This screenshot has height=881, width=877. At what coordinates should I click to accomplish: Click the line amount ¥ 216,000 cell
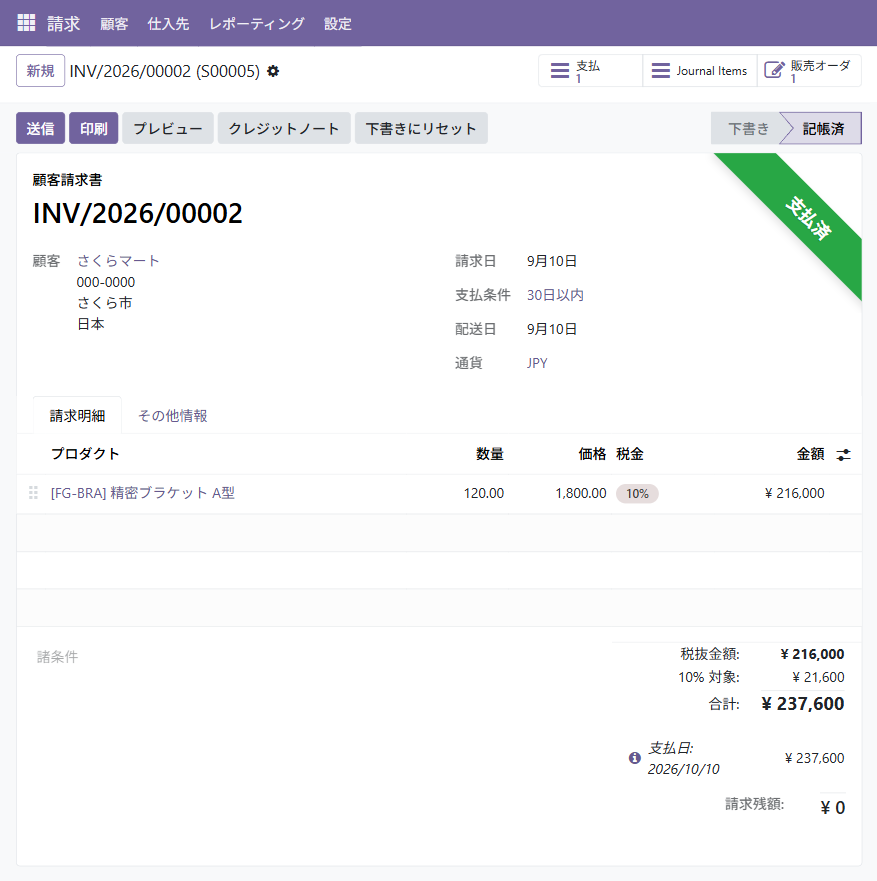tap(794, 493)
